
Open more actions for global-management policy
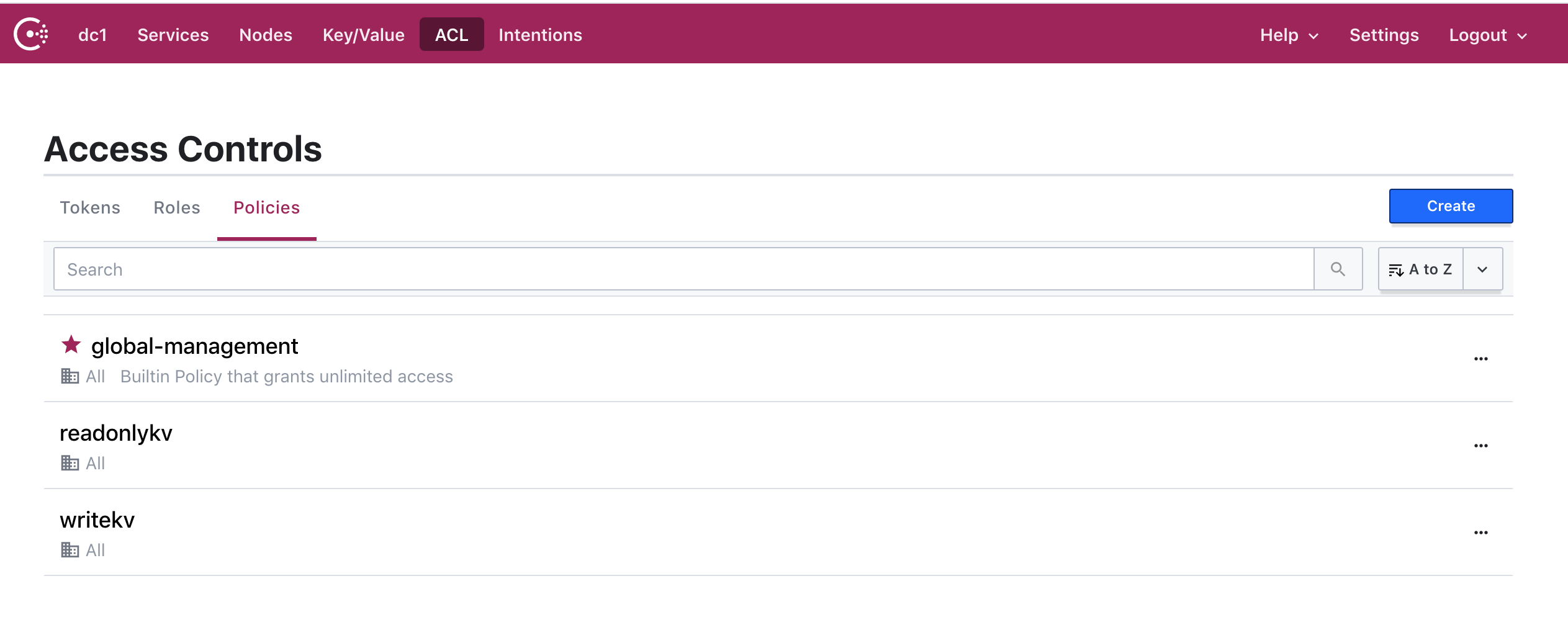(1480, 359)
